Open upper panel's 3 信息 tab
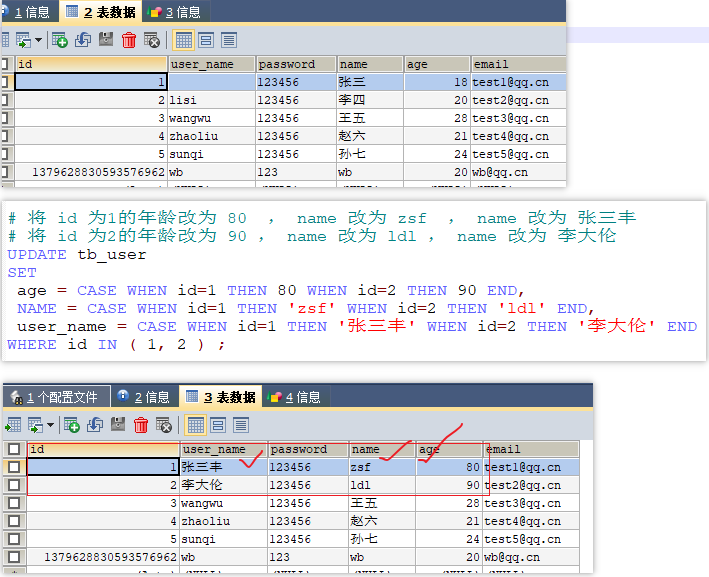The image size is (709, 577). [x=175, y=12]
